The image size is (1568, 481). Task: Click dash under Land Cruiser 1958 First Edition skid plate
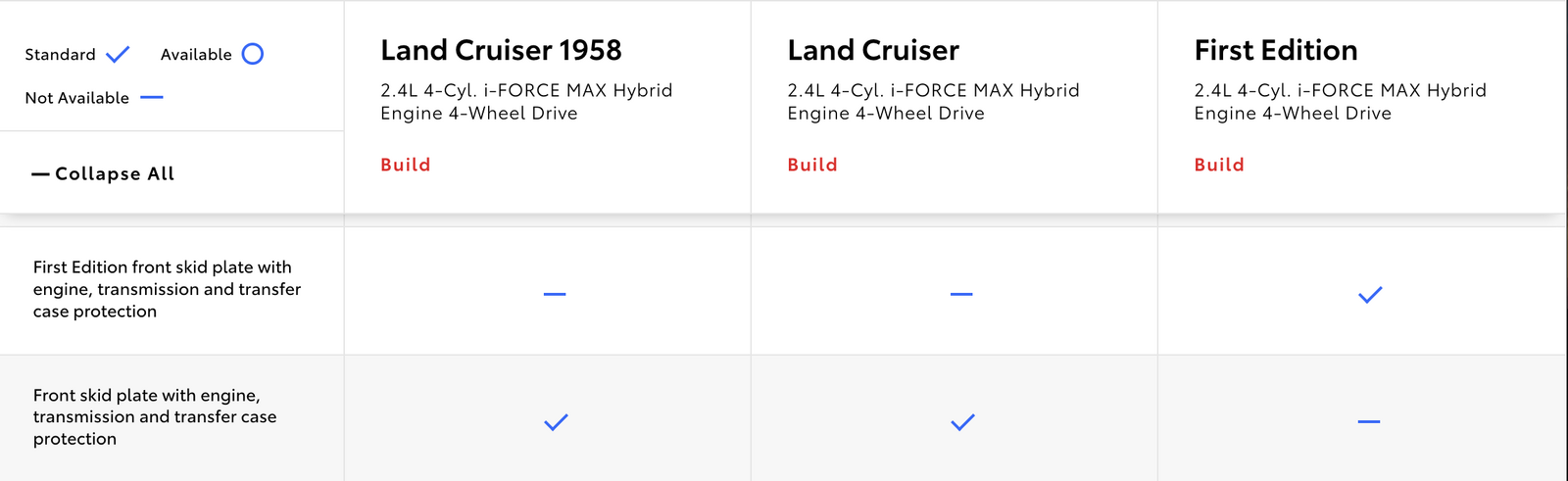(555, 294)
